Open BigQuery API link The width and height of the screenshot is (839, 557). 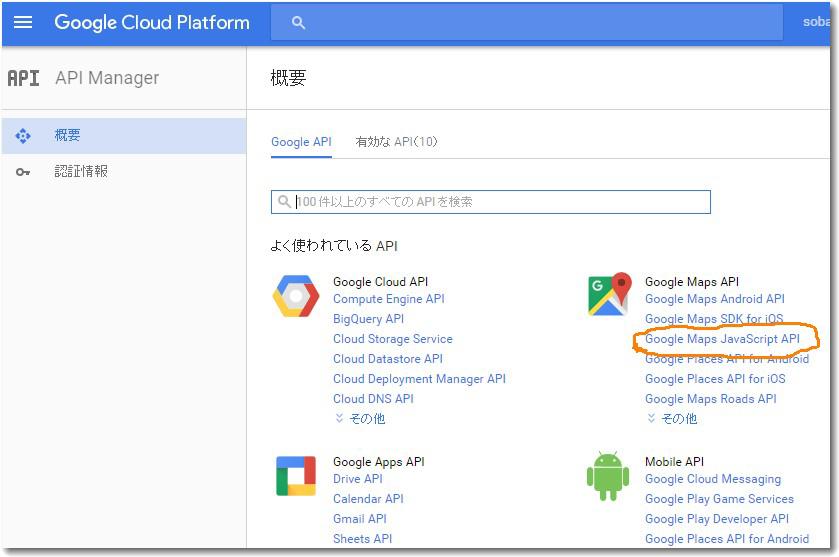pyautogui.click(x=368, y=319)
